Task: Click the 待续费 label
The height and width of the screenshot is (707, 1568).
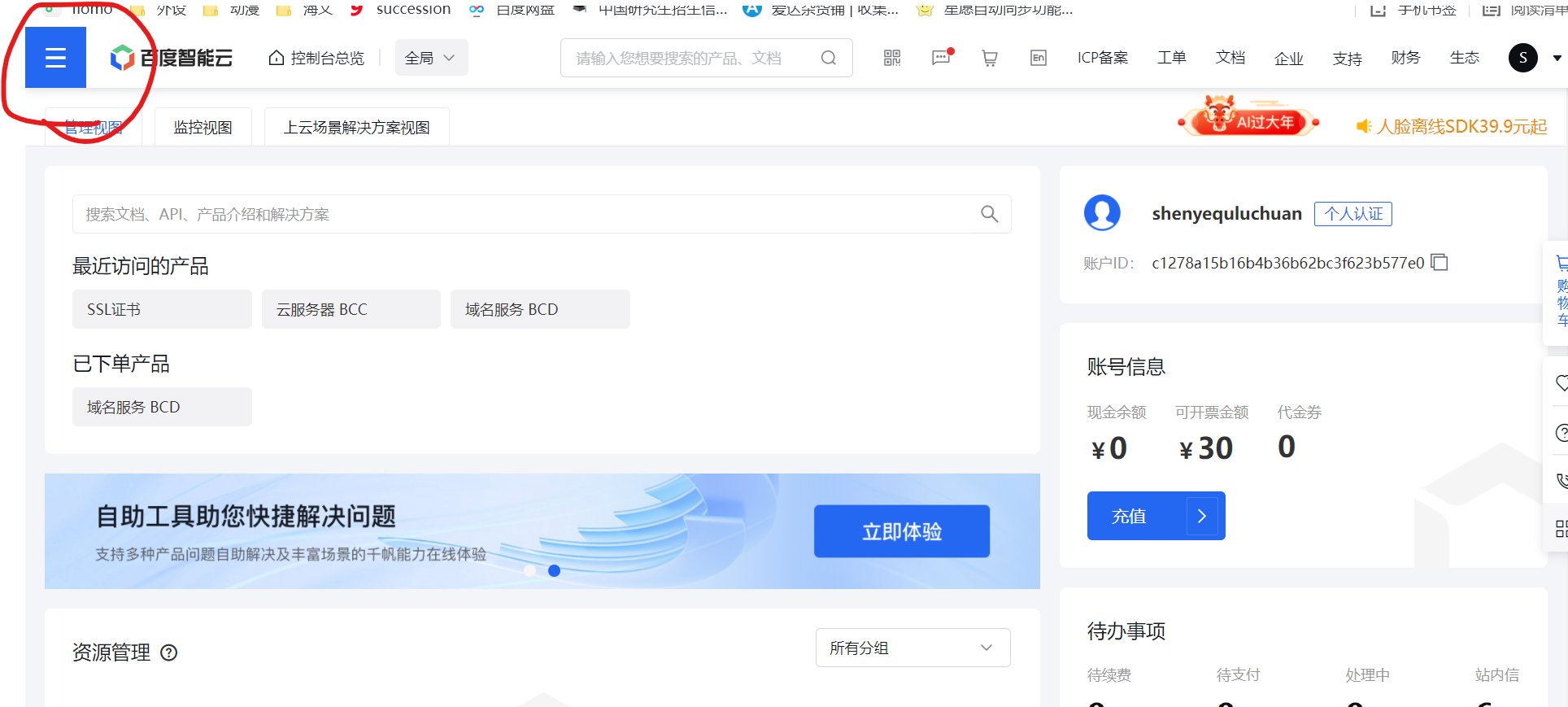Action: pyautogui.click(x=1109, y=674)
